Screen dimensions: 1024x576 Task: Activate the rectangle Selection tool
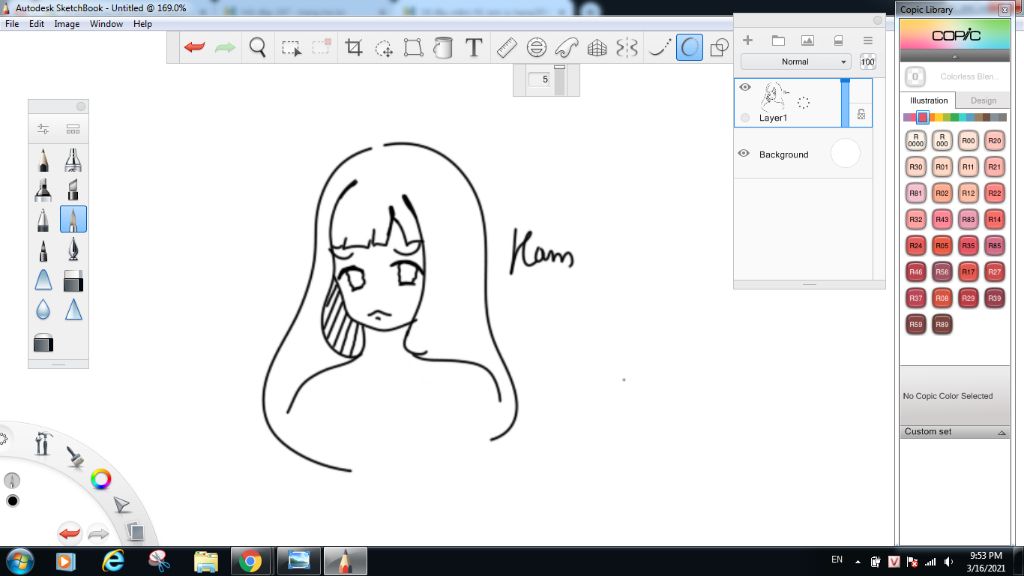291,48
